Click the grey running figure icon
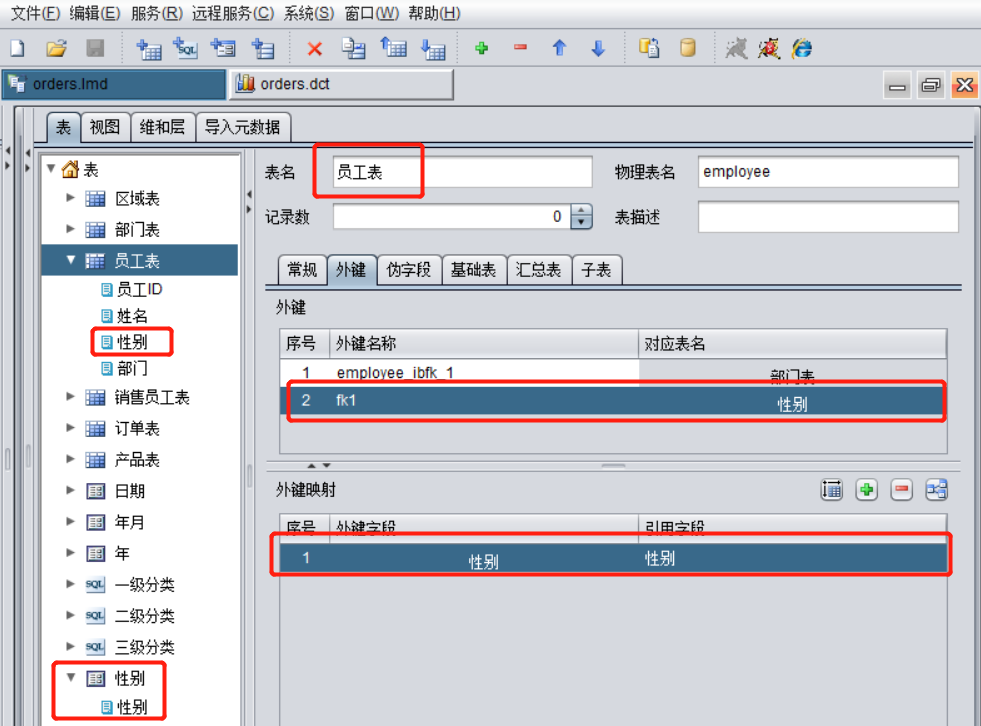This screenshot has height=726, width=981. (x=736, y=48)
